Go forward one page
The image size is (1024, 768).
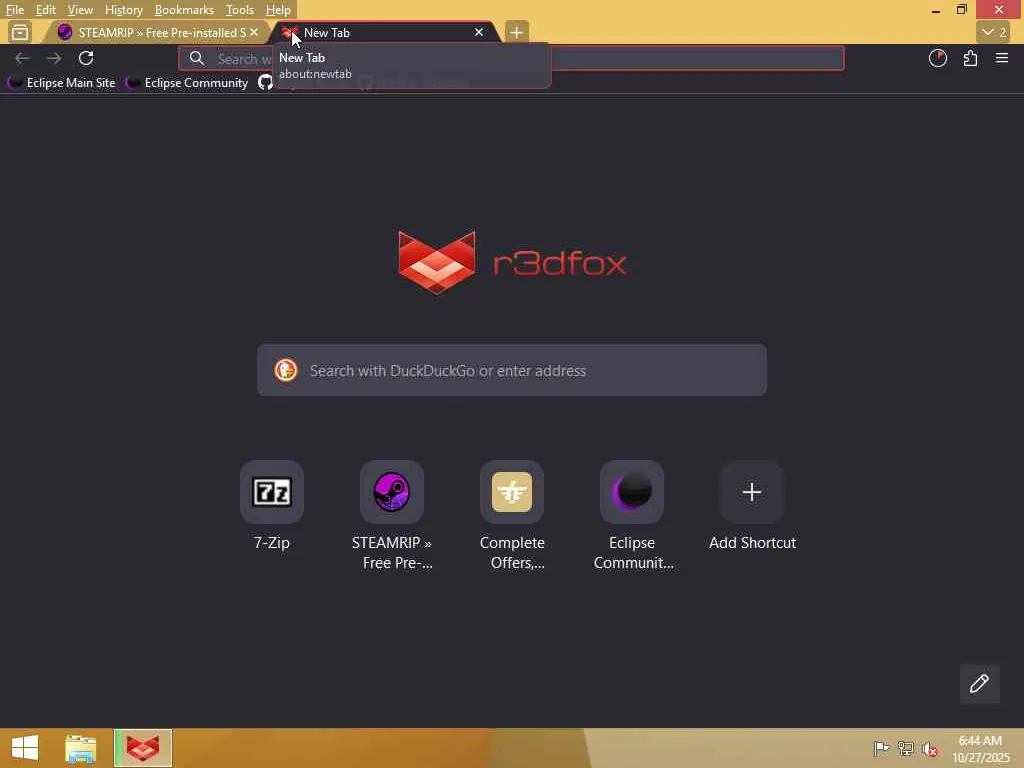(54, 58)
